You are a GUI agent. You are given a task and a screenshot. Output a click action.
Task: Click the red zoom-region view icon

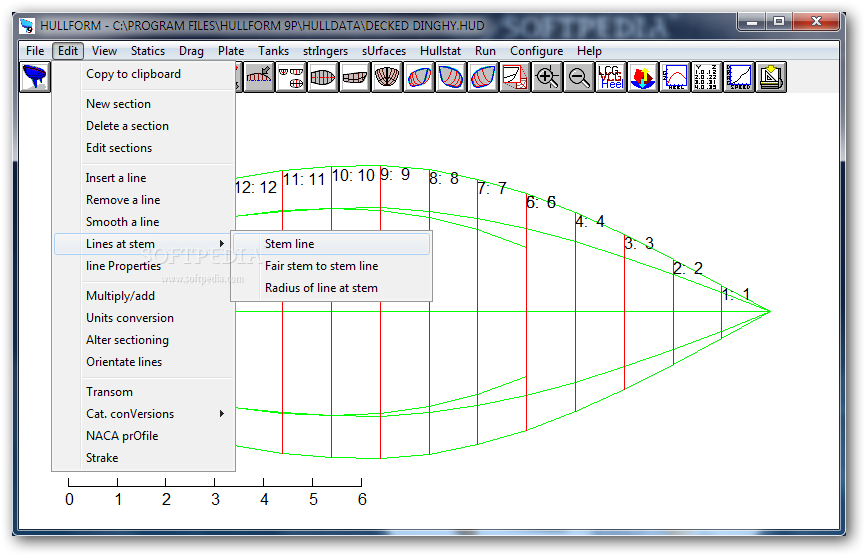pyautogui.click(x=515, y=77)
